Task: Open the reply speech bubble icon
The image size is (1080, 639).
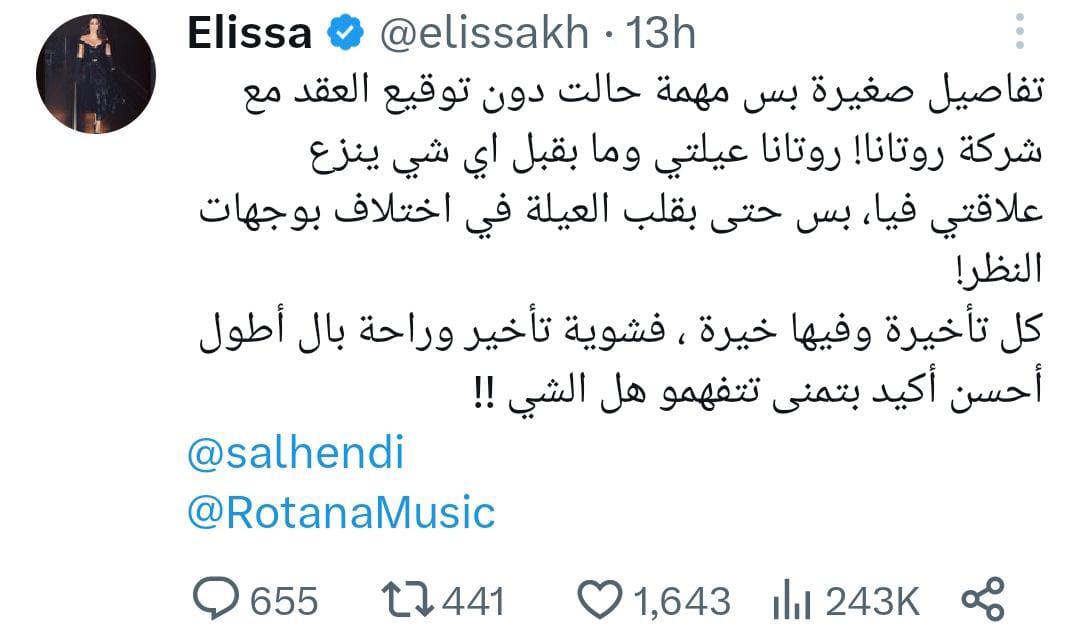Action: pyautogui.click(x=212, y=600)
